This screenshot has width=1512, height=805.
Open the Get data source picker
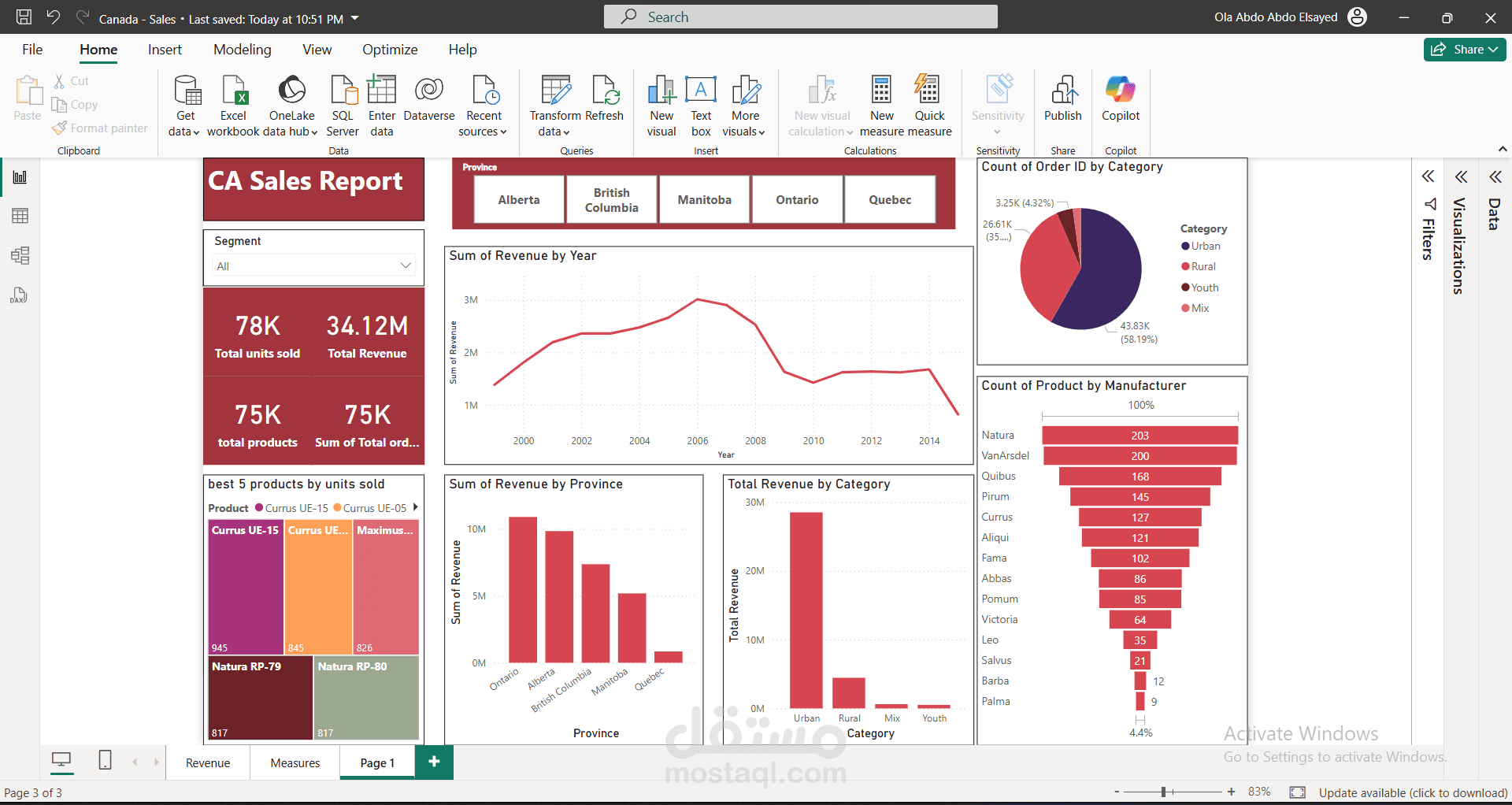(185, 106)
